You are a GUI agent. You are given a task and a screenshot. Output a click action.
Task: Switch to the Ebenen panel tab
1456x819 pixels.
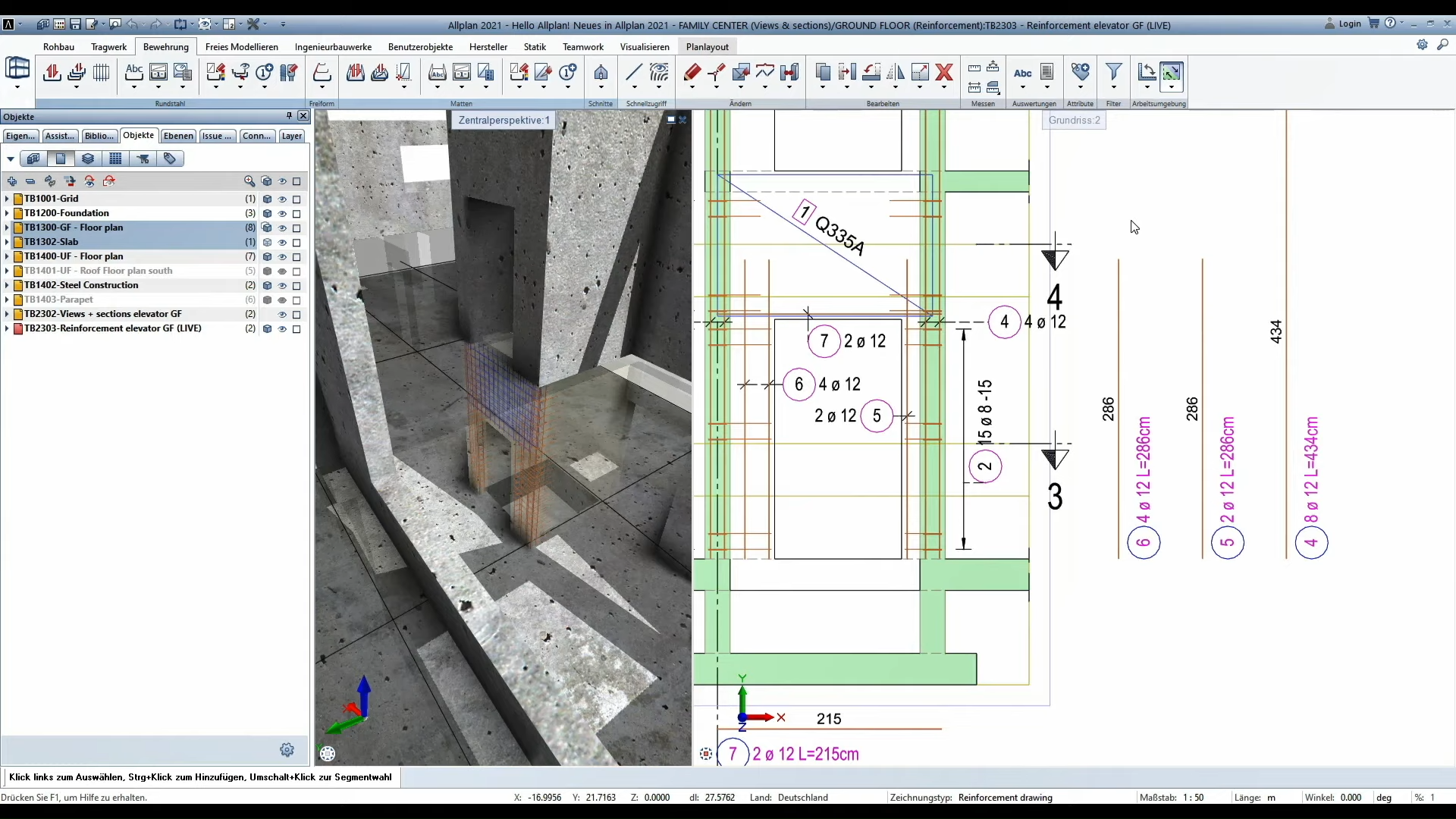point(178,136)
